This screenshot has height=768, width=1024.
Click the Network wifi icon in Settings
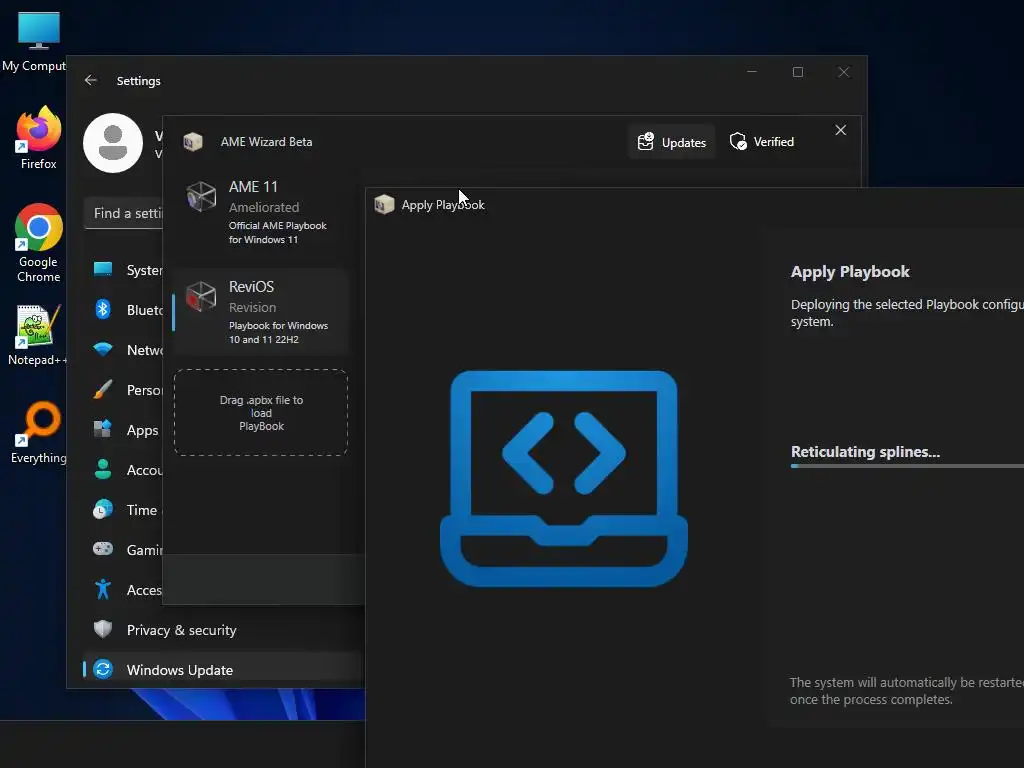click(103, 349)
